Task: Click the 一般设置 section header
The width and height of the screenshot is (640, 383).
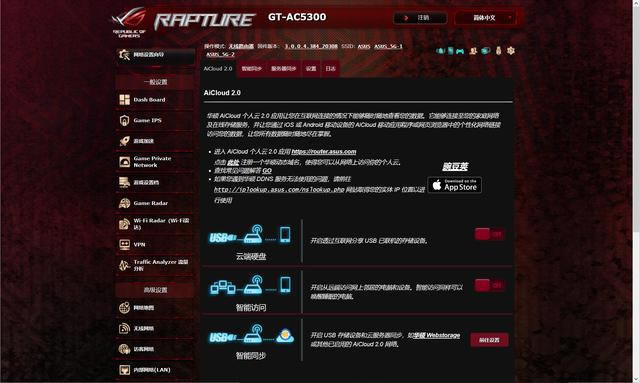Action: (155, 82)
